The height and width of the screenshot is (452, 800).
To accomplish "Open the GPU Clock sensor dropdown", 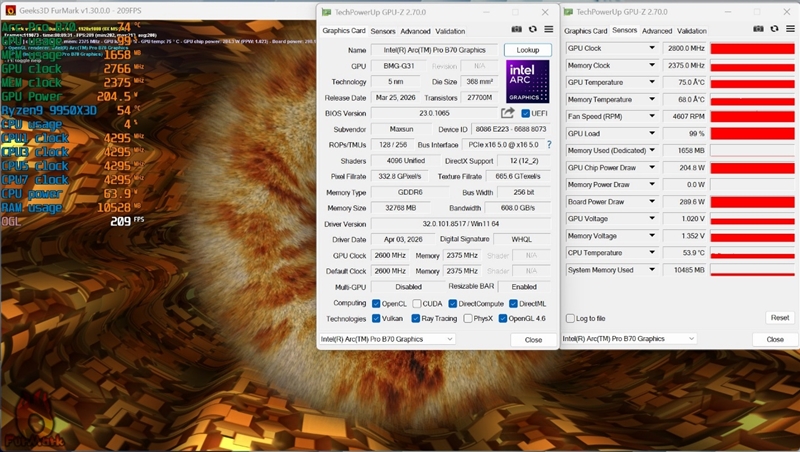I will 652,48.
